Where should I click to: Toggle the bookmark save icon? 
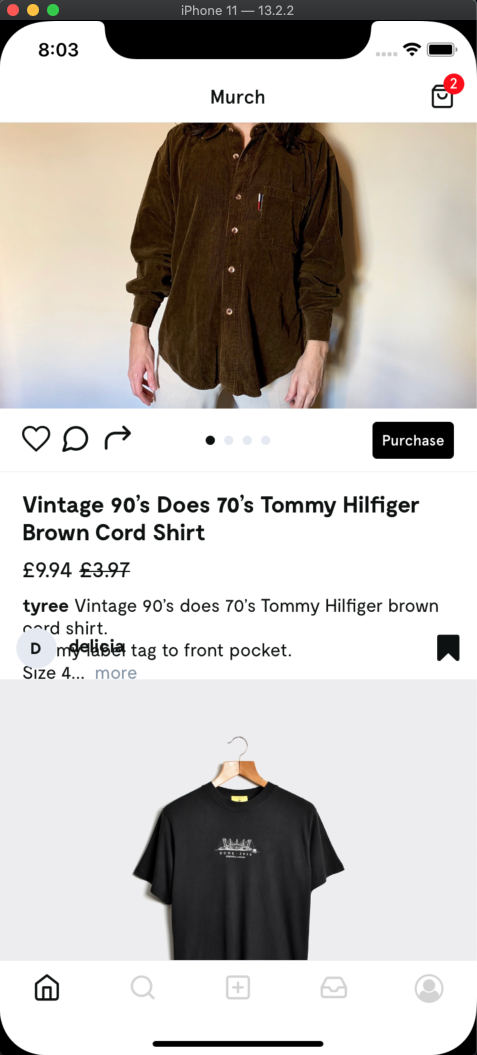(448, 648)
